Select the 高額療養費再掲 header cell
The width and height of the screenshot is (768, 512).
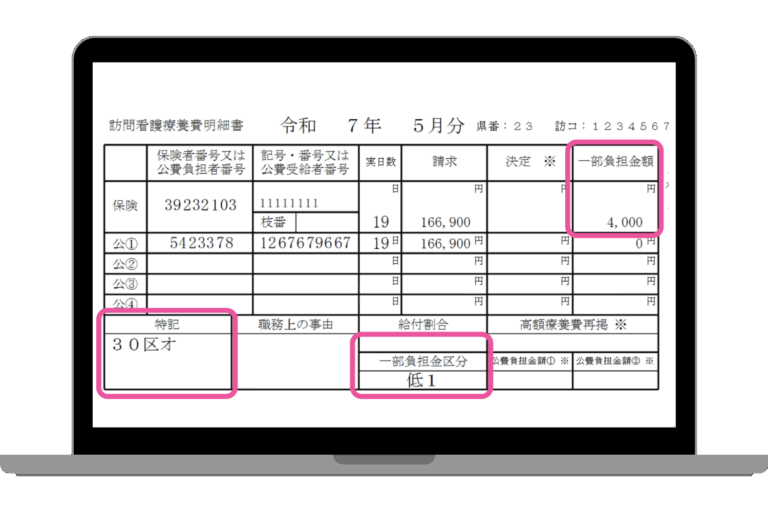[x=573, y=325]
